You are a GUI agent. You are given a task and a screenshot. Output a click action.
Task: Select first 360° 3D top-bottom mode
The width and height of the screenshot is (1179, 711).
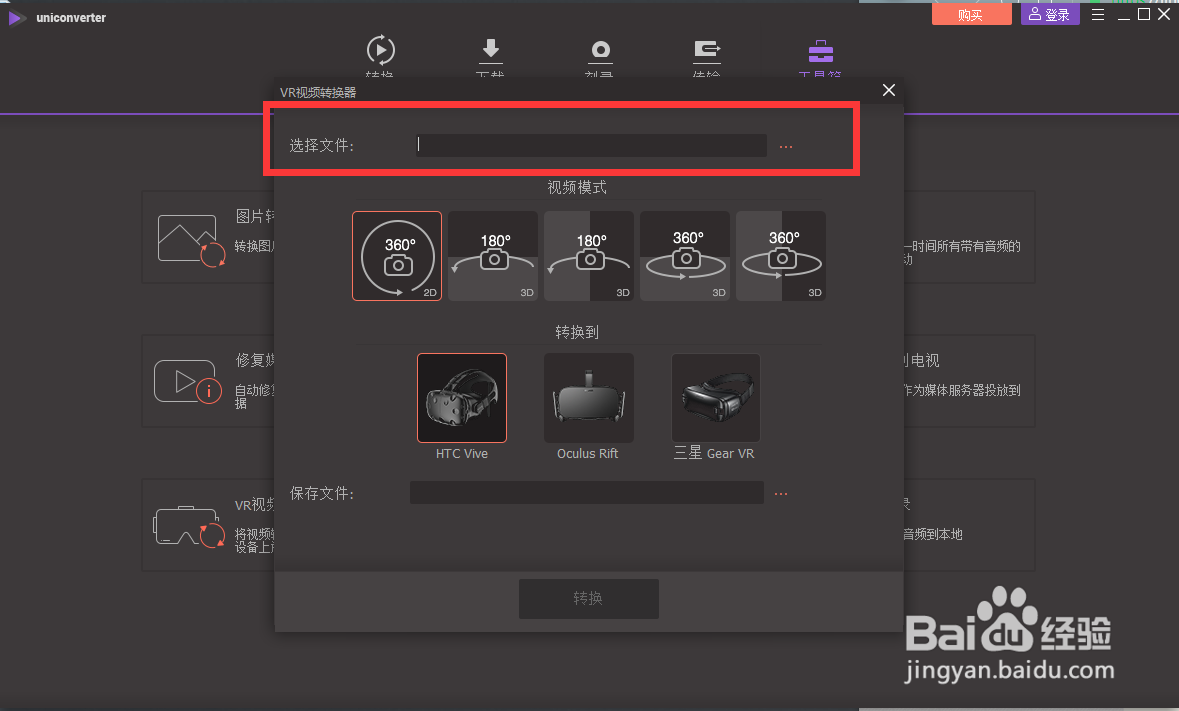pos(685,256)
